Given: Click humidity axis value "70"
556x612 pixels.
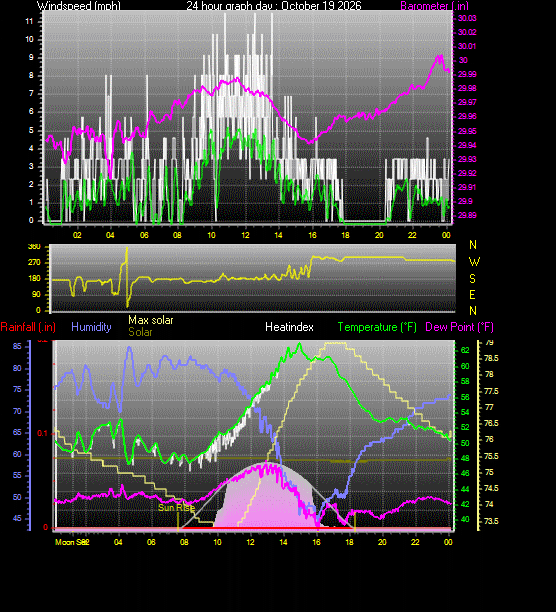Looking at the screenshot, I should click(x=17, y=411).
